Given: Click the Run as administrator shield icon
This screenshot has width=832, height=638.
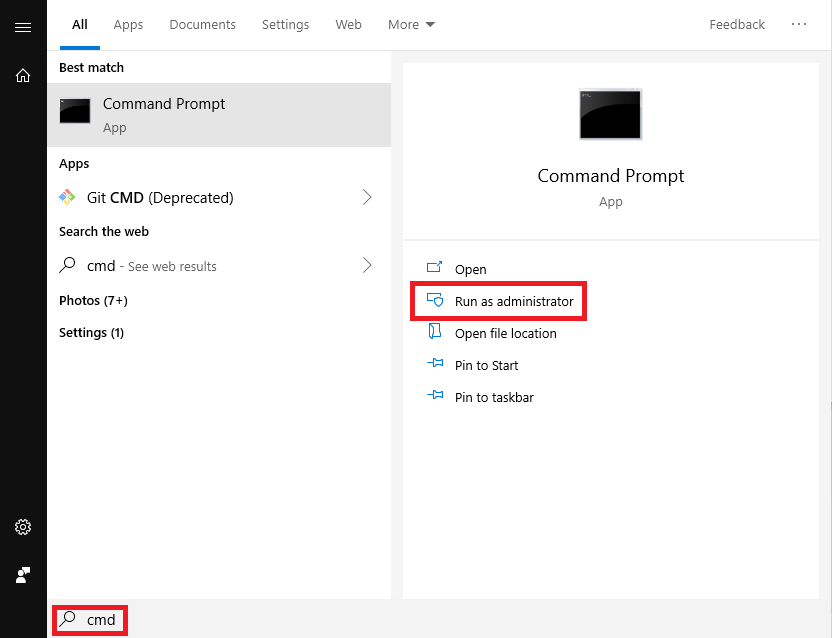Looking at the screenshot, I should [x=435, y=300].
